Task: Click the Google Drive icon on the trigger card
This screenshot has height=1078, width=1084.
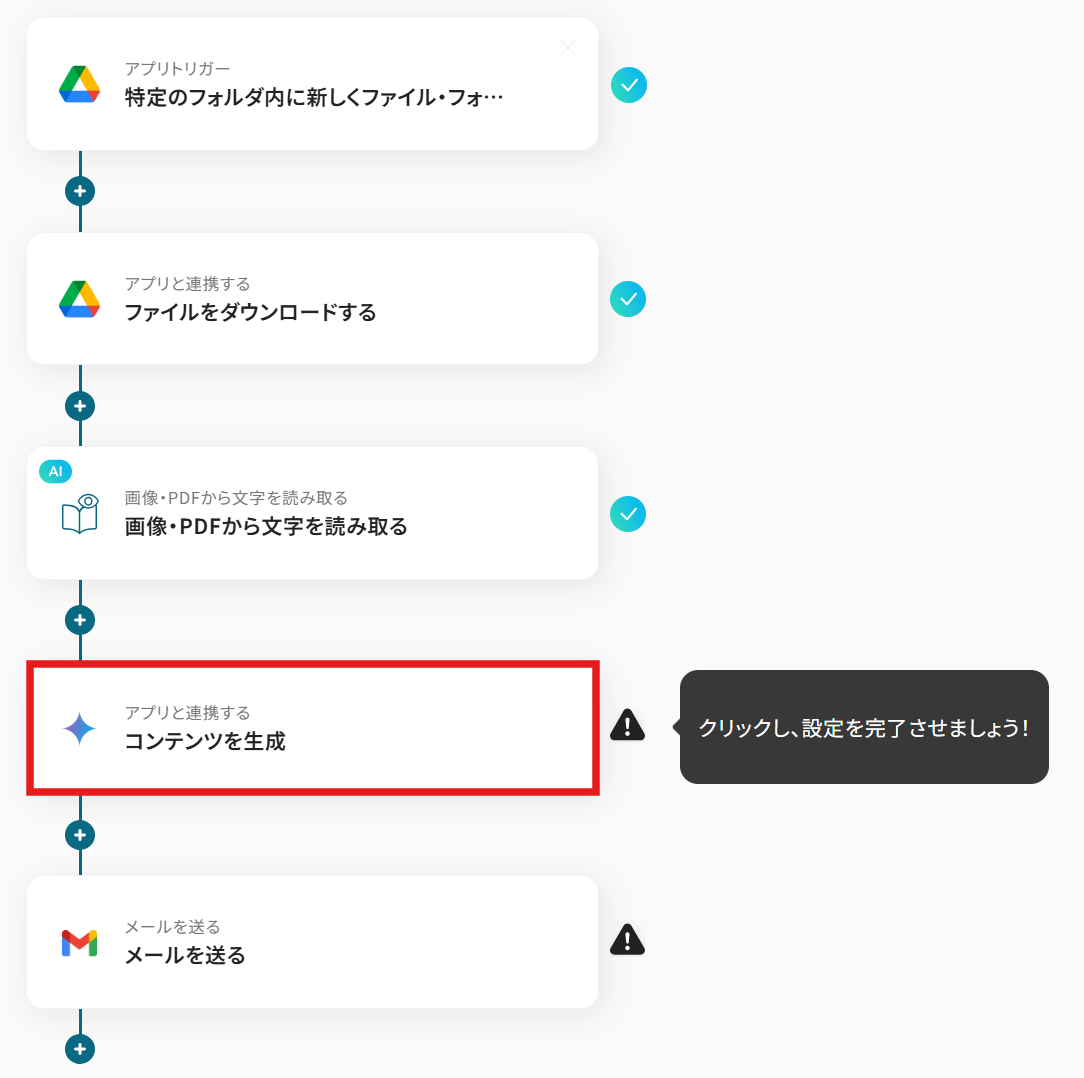Action: (80, 84)
